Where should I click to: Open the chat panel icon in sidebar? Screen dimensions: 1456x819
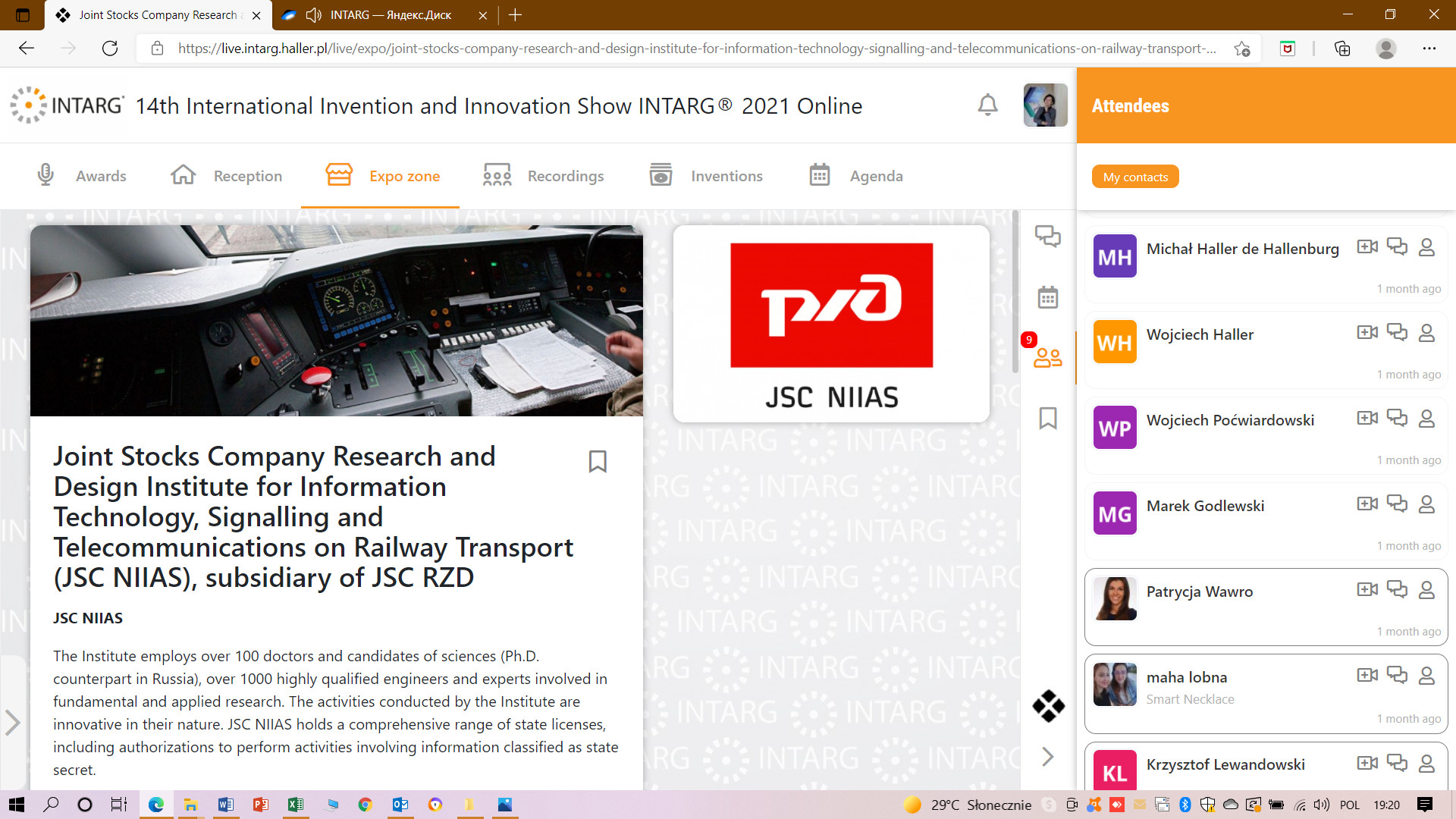[1048, 237]
